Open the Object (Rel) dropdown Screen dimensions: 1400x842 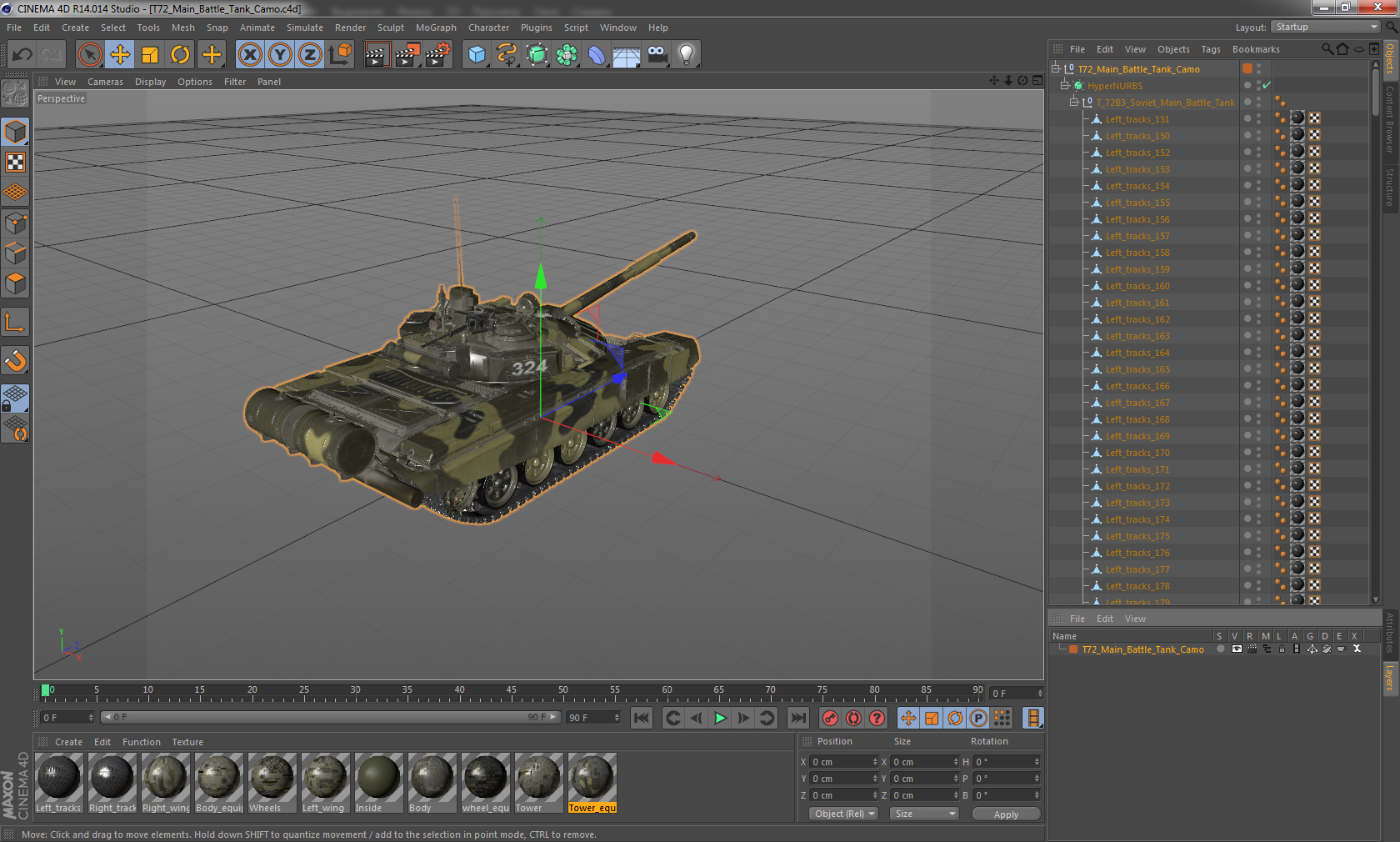point(843,814)
